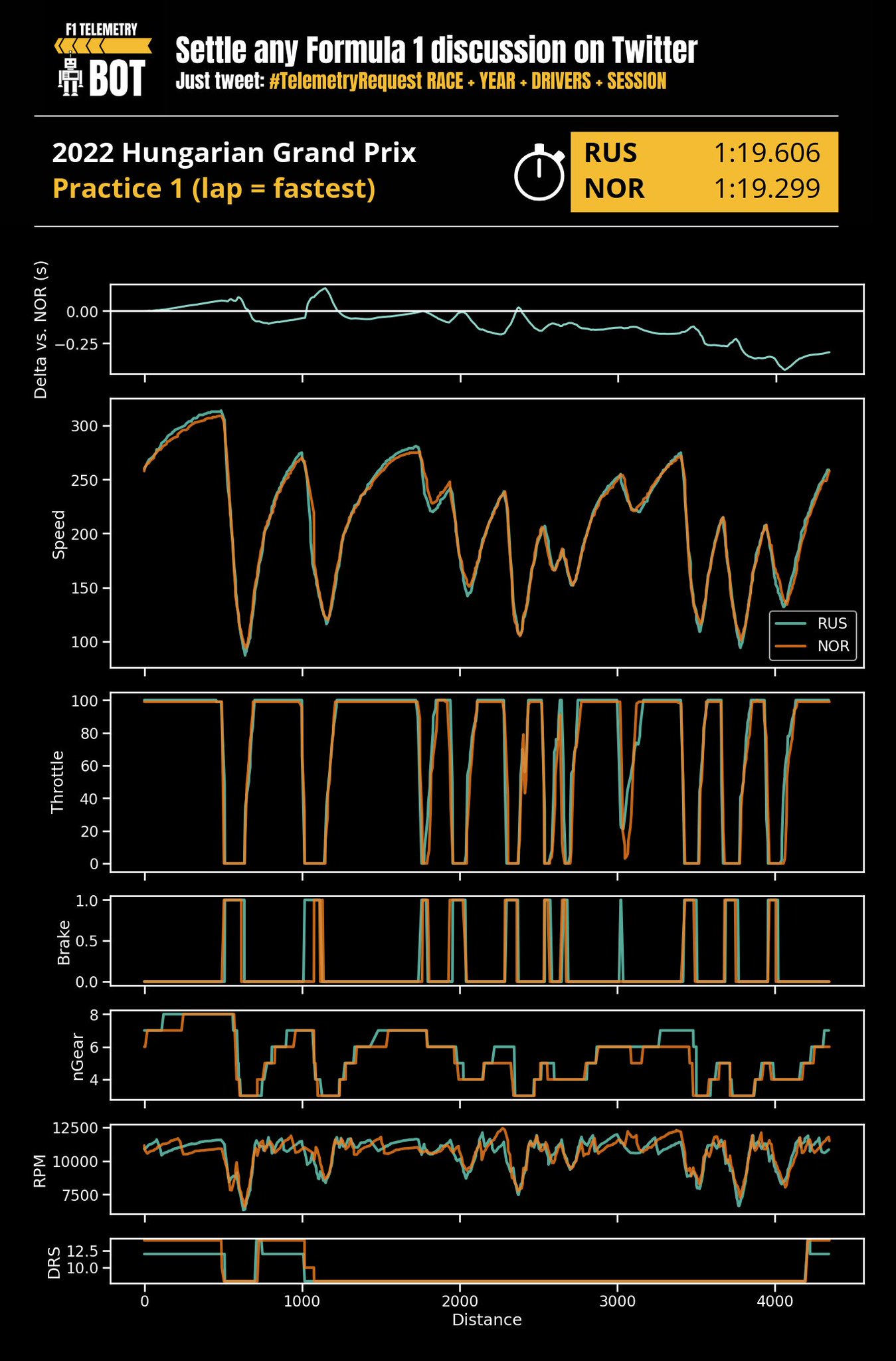896x1361 pixels.
Task: Click the Brake axis label
Action: pos(64,942)
